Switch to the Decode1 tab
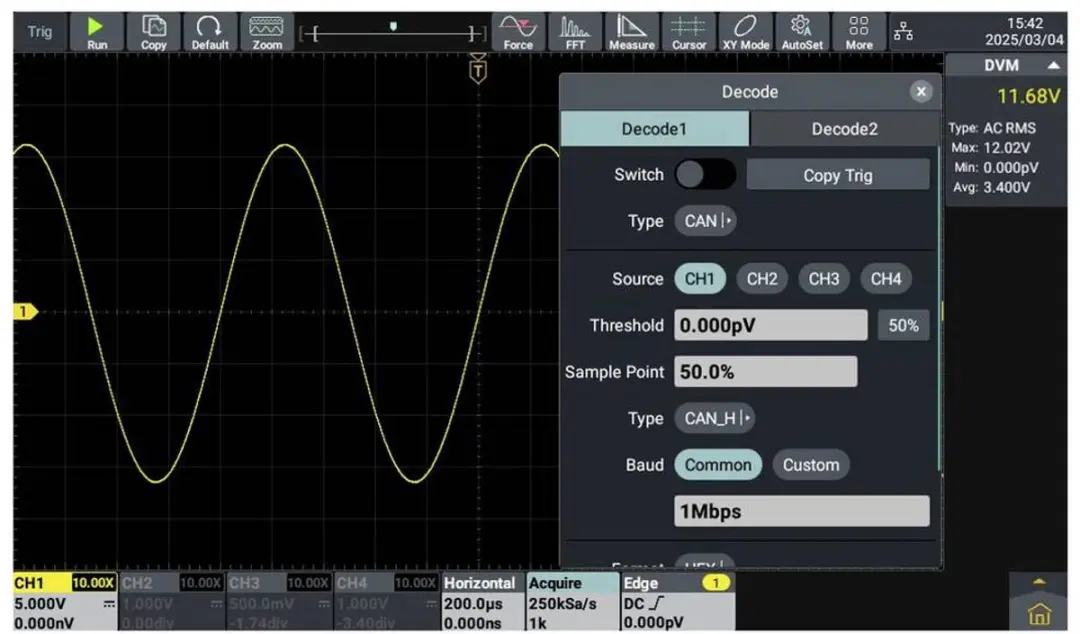Image resolution: width=1080 pixels, height=634 pixels. coord(654,129)
